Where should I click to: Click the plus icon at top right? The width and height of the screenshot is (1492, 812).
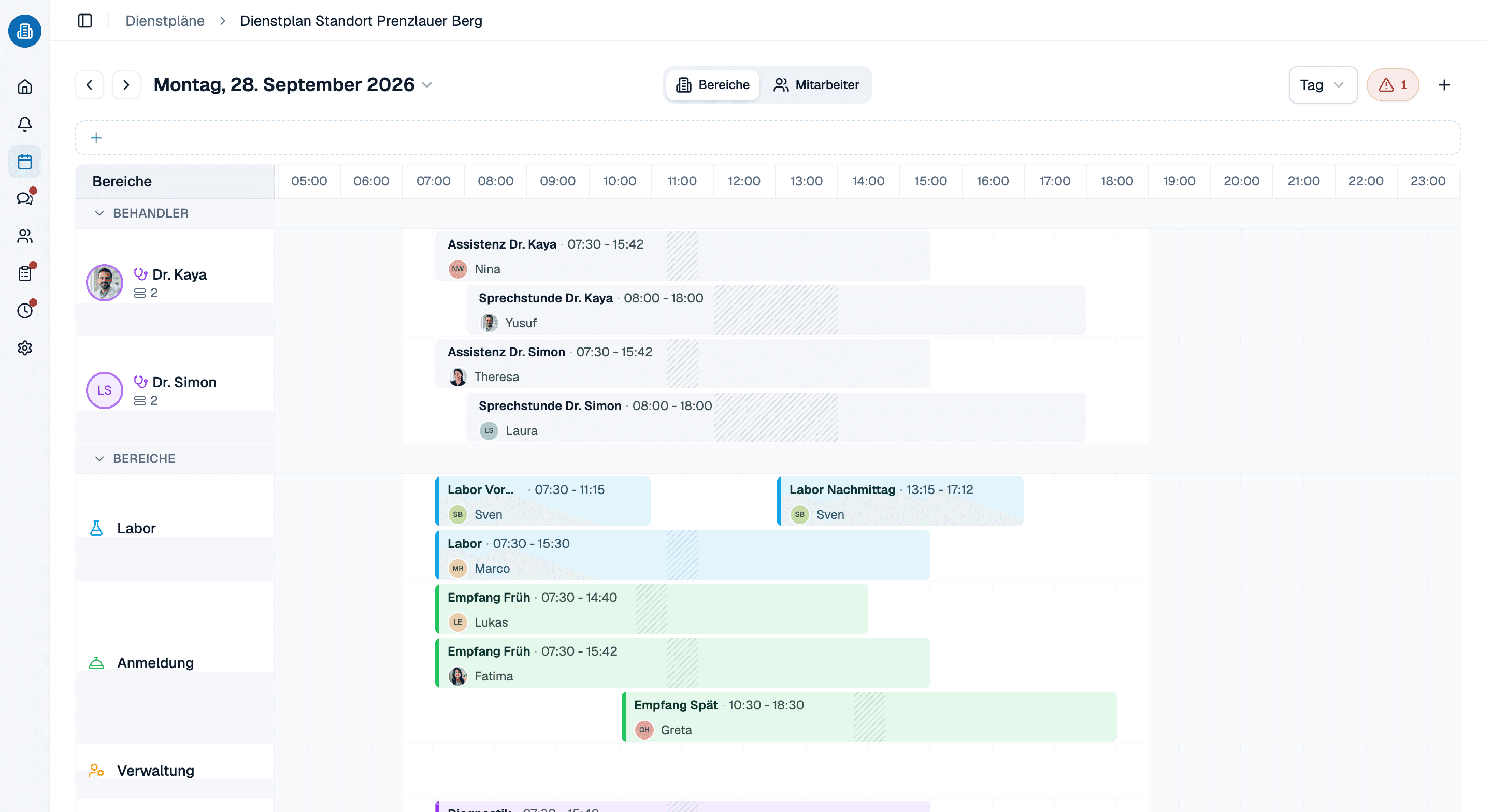point(1444,85)
